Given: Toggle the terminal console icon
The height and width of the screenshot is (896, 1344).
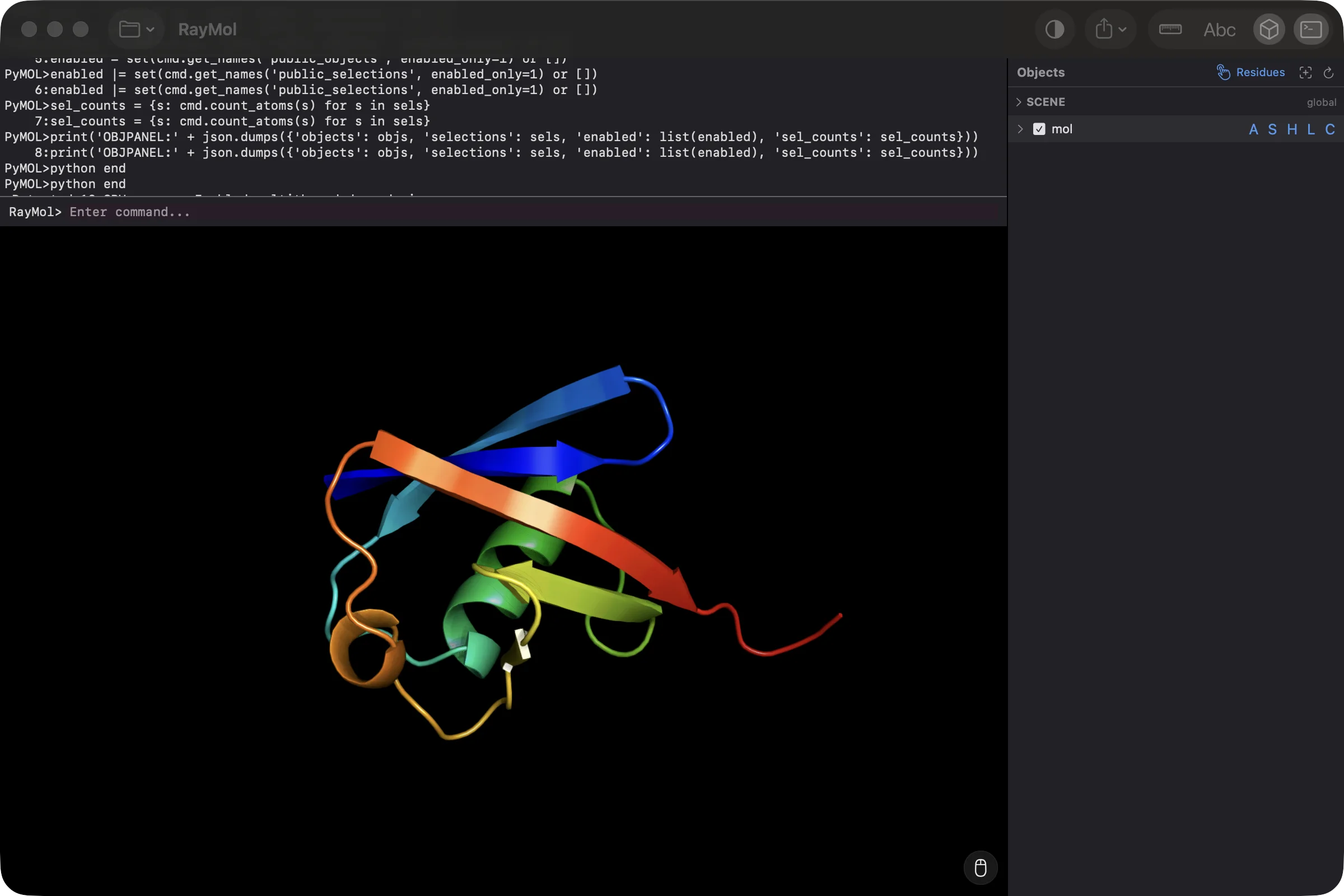Looking at the screenshot, I should pyautogui.click(x=1311, y=29).
